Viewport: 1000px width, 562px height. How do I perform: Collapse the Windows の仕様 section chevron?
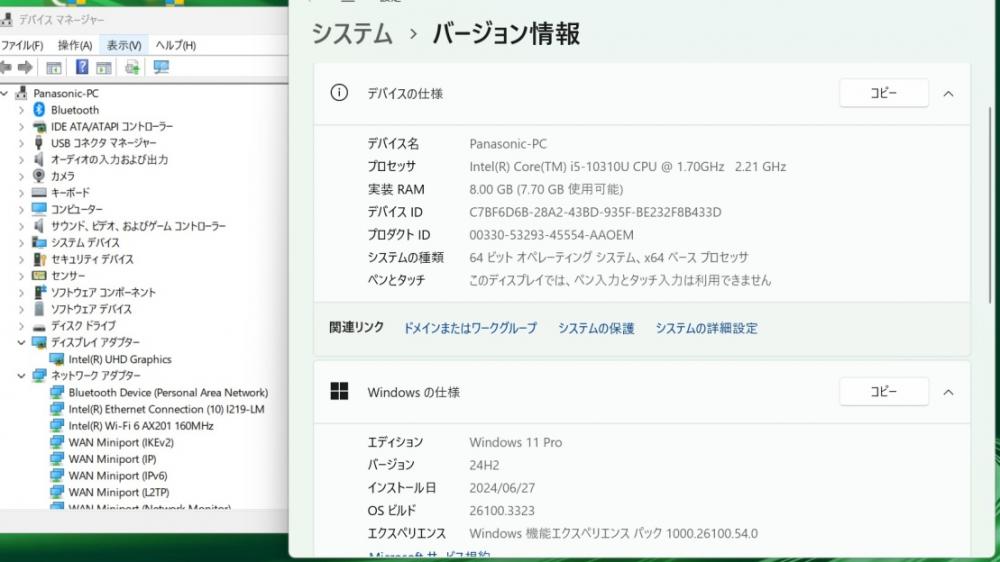[948, 392]
